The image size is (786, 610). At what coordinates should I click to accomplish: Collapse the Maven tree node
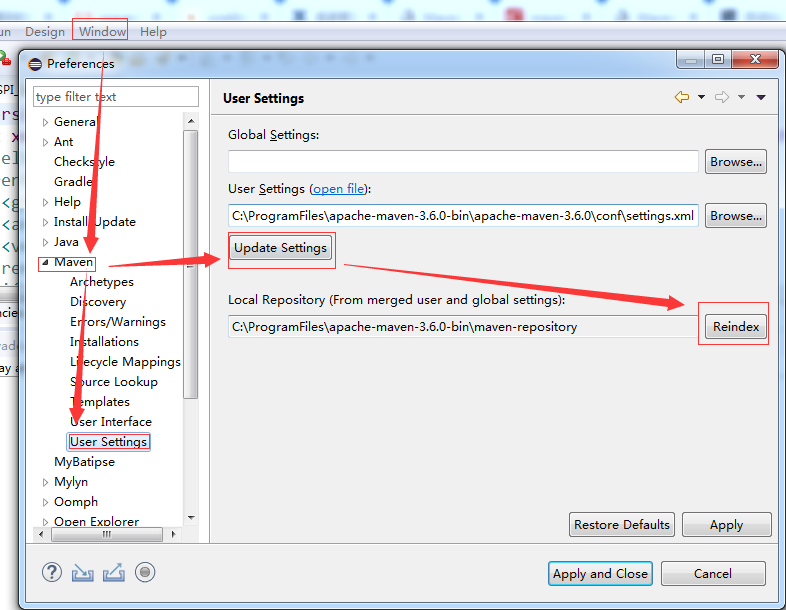click(x=45, y=263)
